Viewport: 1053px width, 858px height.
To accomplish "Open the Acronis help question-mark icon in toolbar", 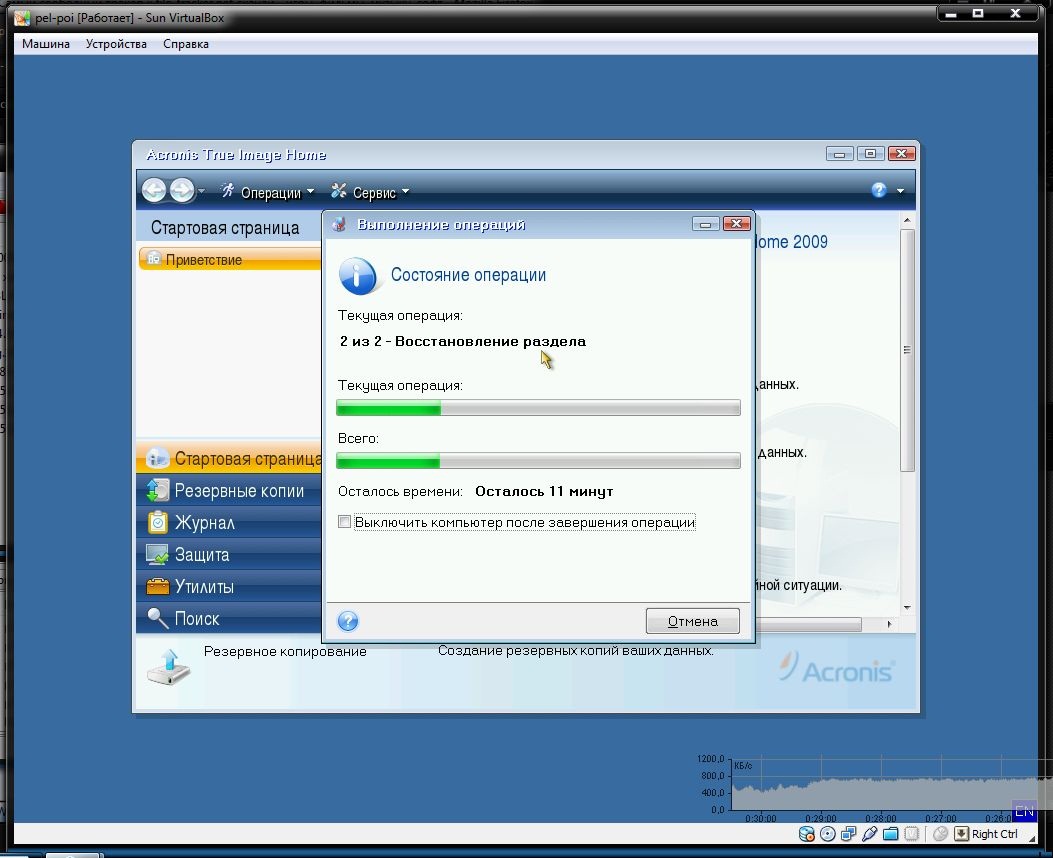I will 879,191.
